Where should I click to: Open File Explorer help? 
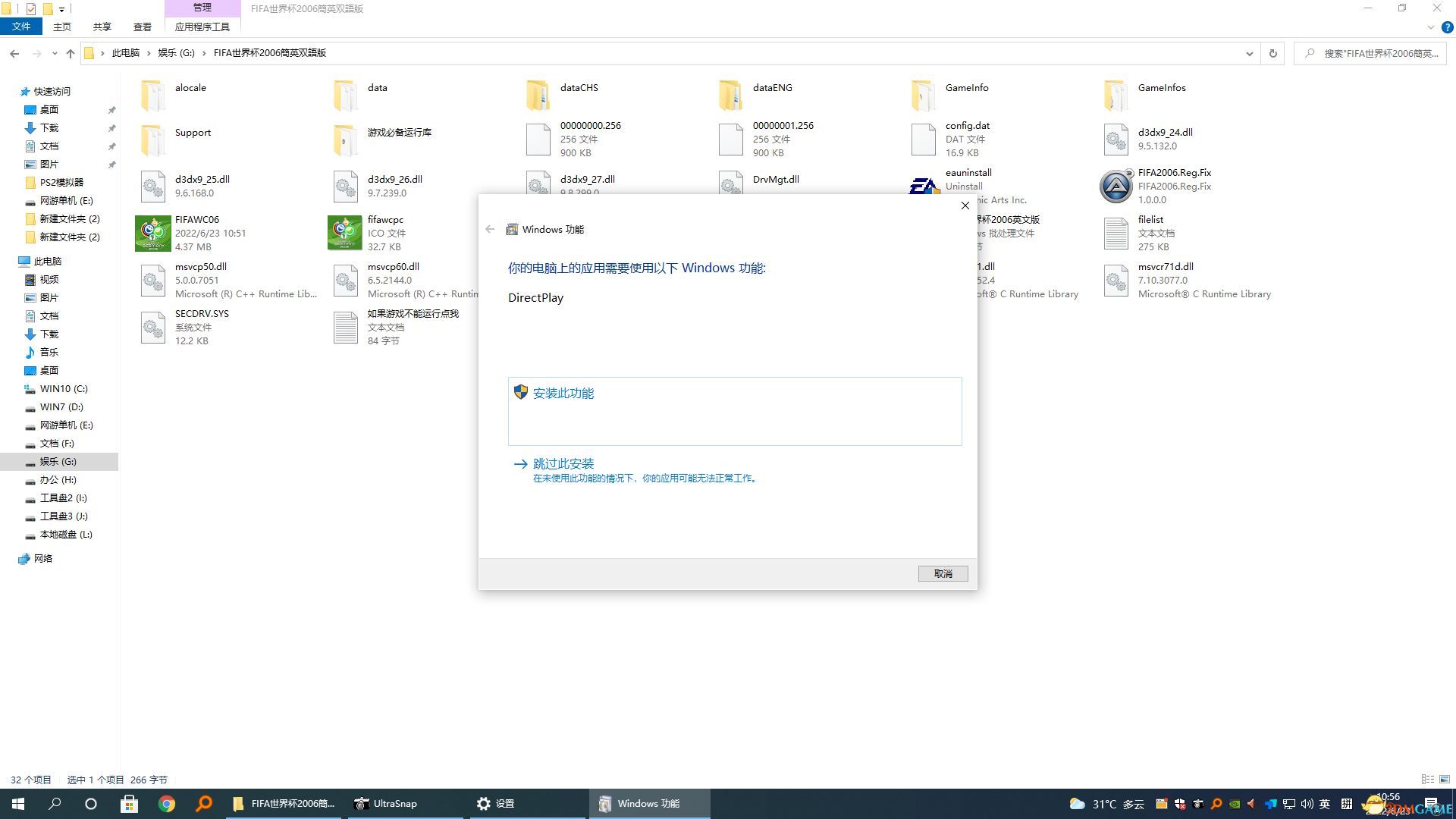(x=1447, y=27)
